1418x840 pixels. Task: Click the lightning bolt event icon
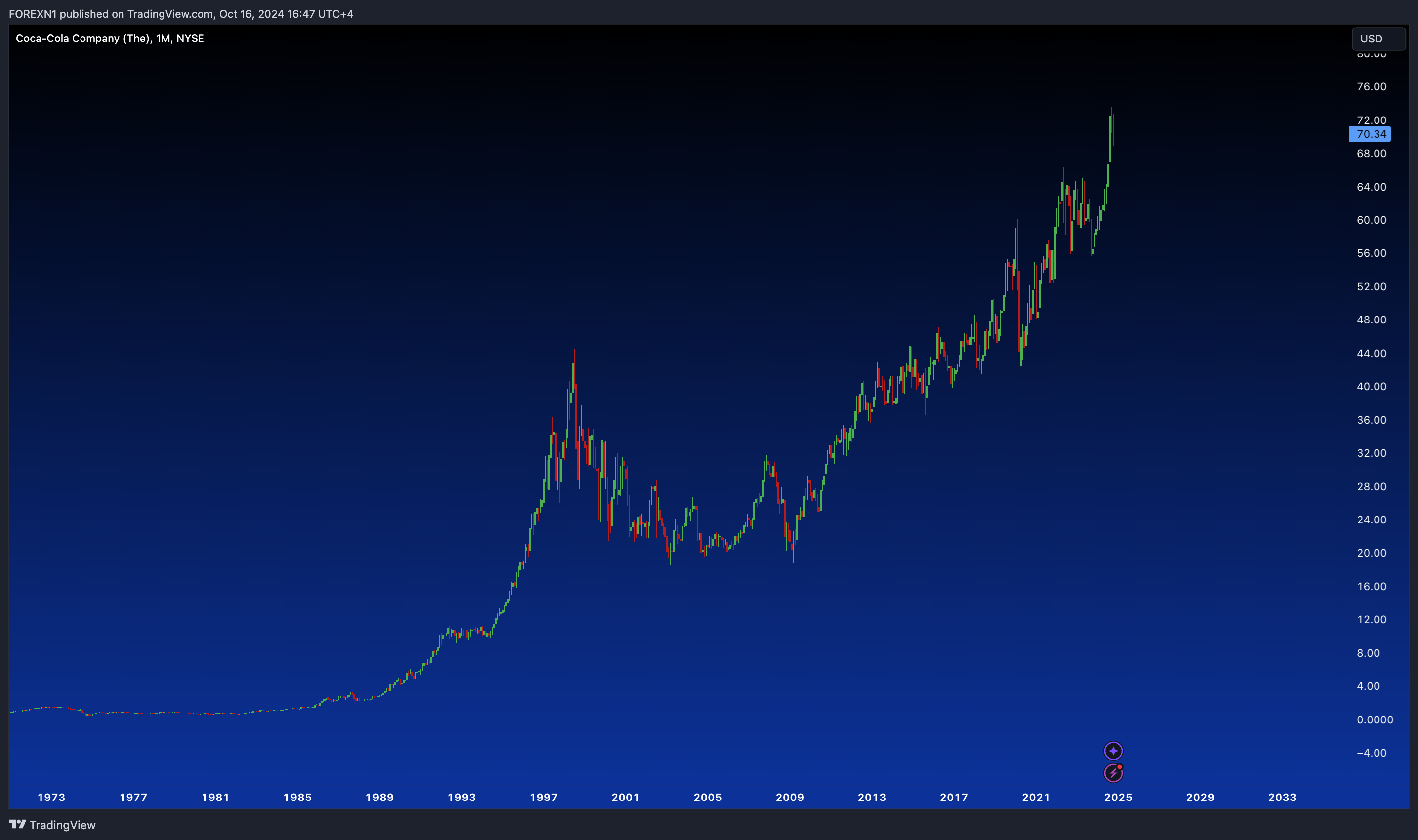(1113, 773)
